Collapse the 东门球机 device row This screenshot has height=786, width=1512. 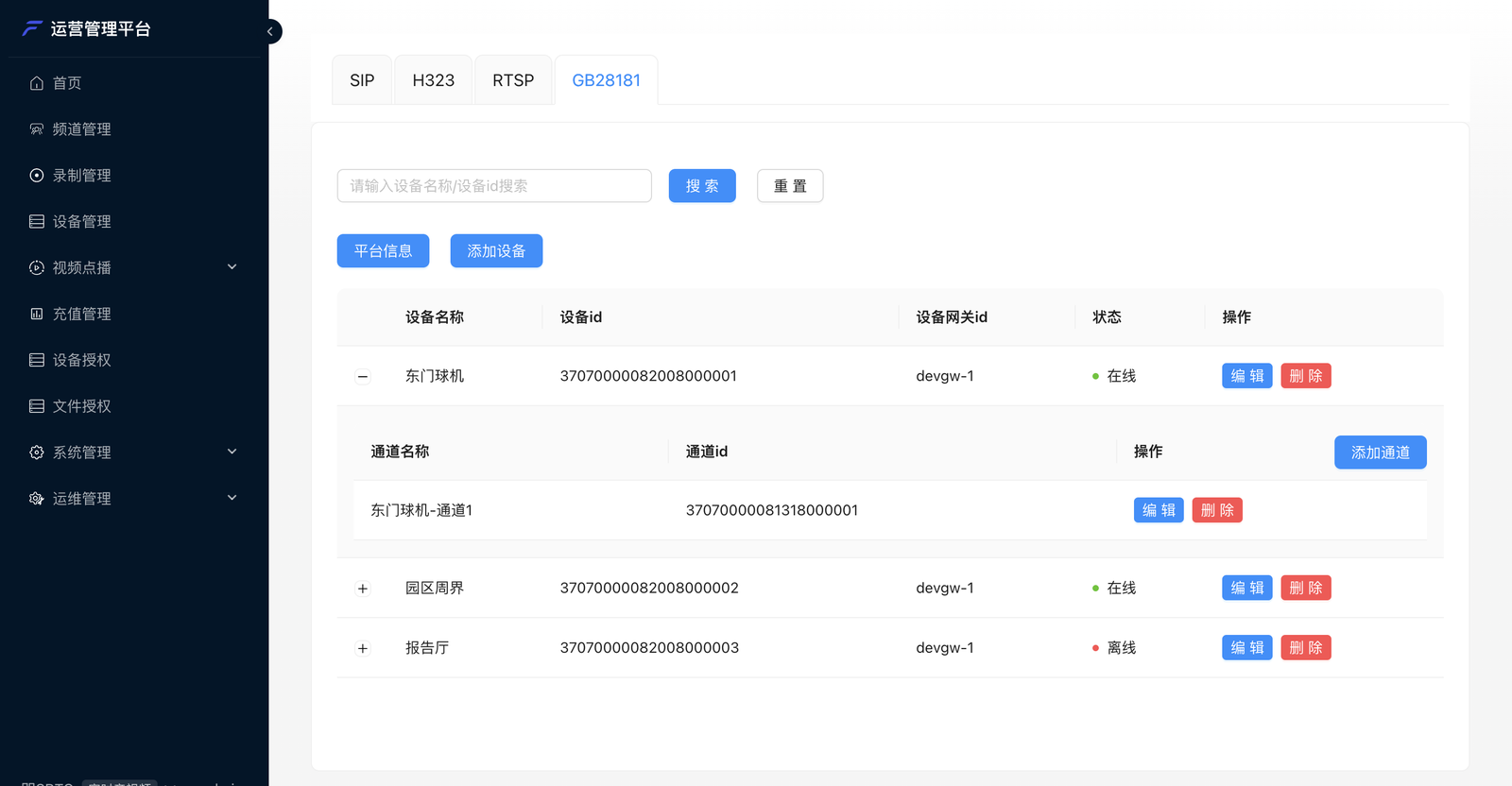tap(363, 377)
